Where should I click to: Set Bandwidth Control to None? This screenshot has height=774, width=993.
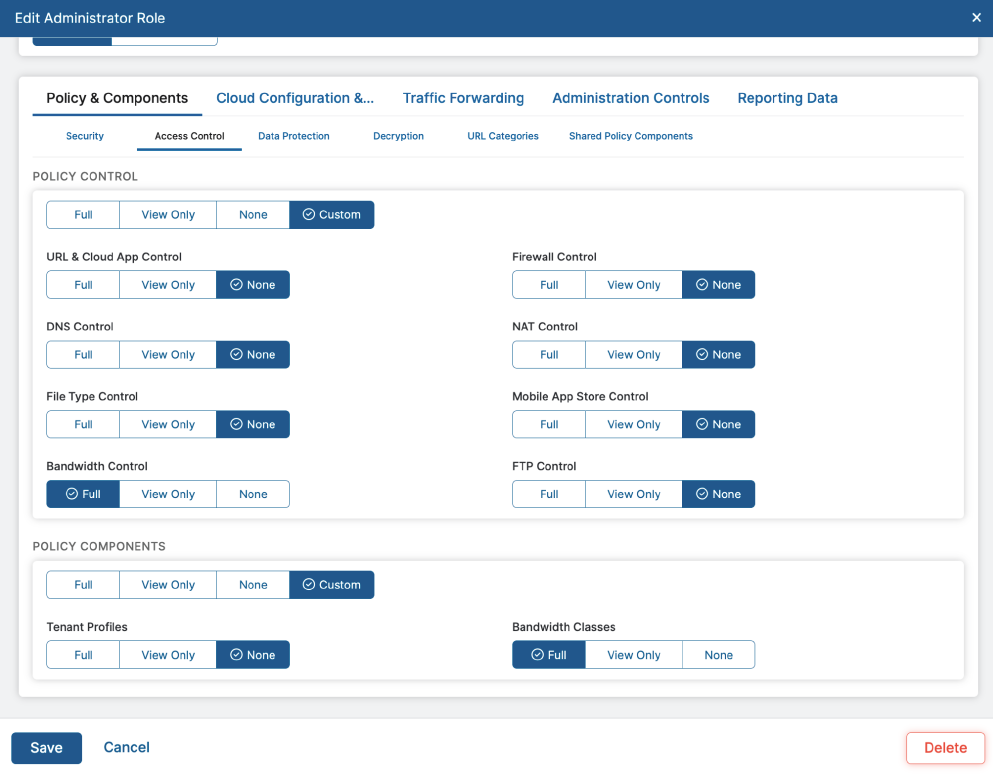tap(253, 494)
